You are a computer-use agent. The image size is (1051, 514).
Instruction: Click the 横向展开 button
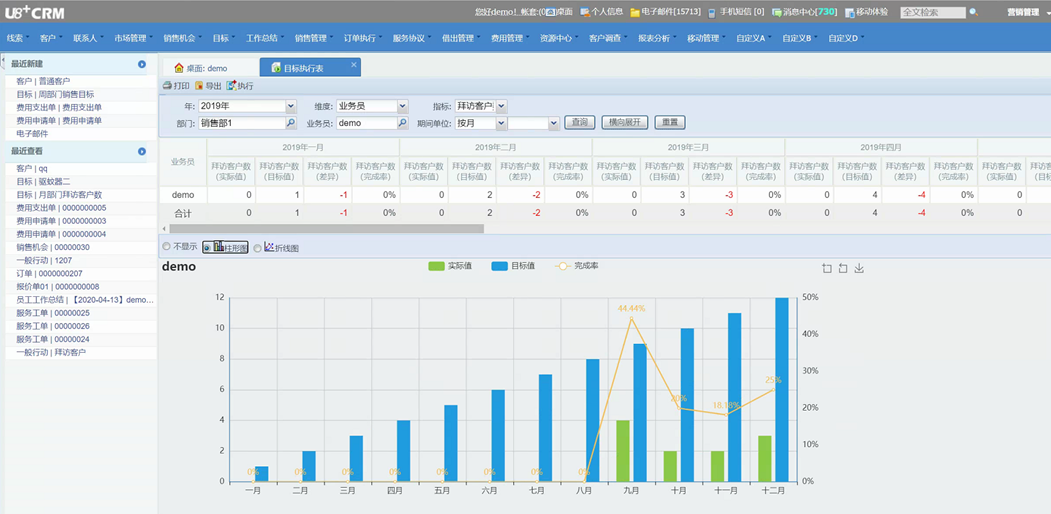coord(625,123)
